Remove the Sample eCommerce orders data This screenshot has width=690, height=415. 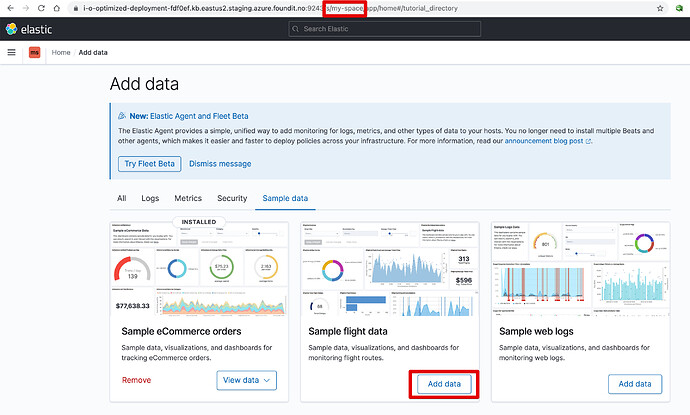click(x=136, y=380)
